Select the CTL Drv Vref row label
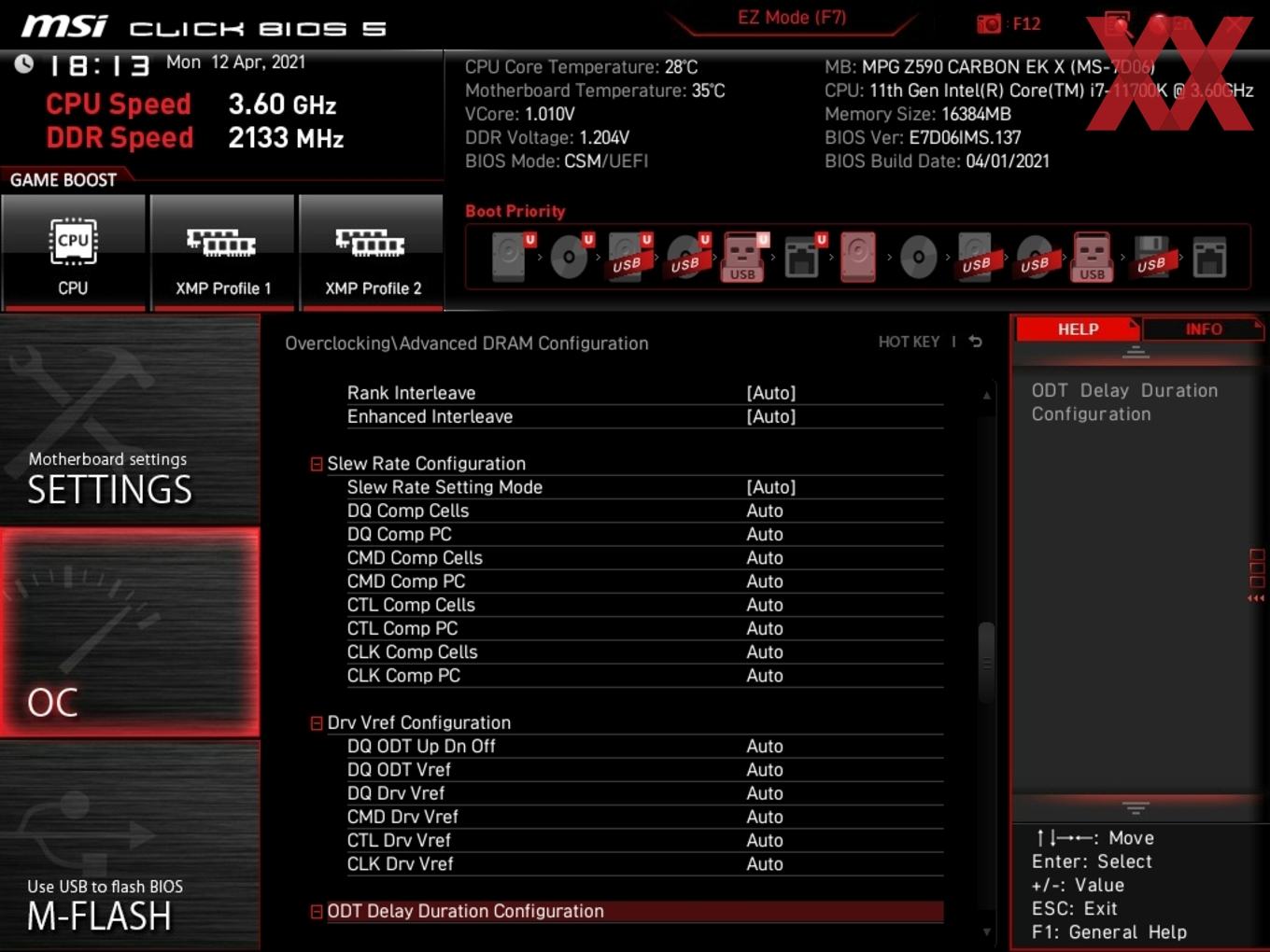 (x=399, y=841)
